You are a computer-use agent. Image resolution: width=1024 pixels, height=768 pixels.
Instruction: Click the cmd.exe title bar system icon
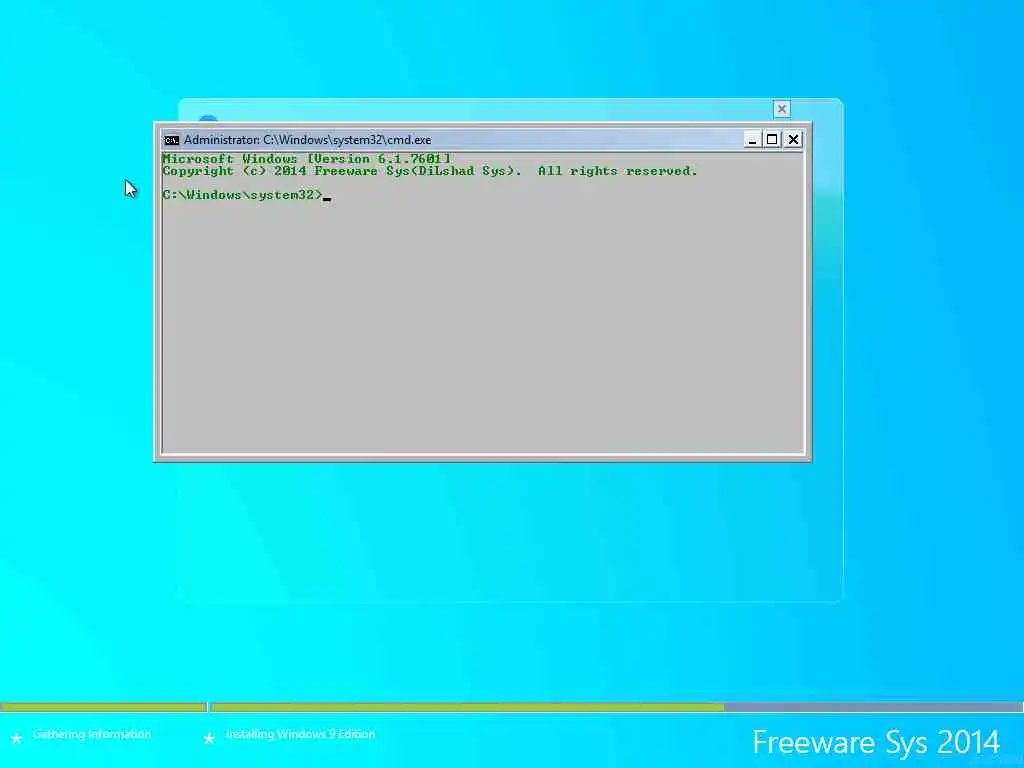coord(172,140)
